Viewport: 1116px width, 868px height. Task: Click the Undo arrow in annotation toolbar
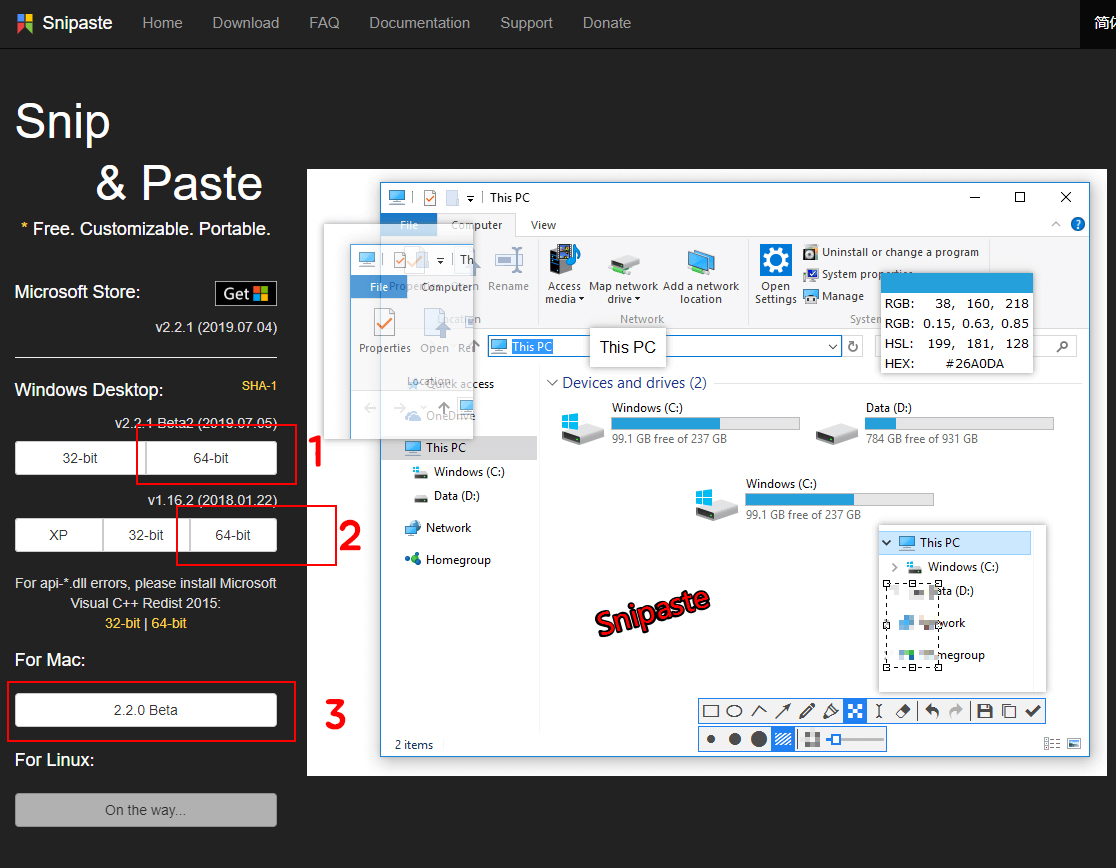[x=932, y=711]
